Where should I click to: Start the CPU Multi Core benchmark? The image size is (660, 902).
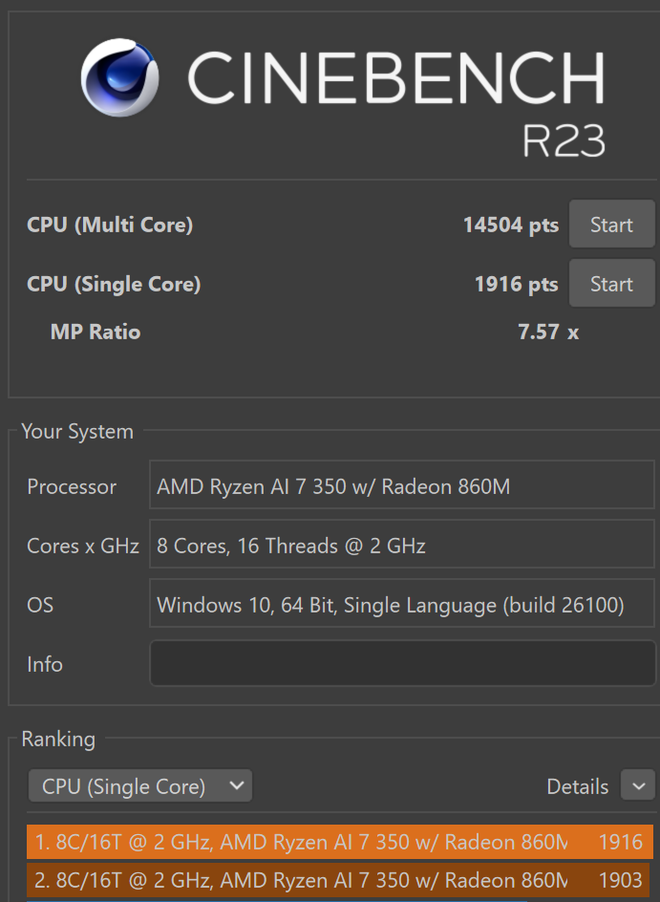click(611, 224)
